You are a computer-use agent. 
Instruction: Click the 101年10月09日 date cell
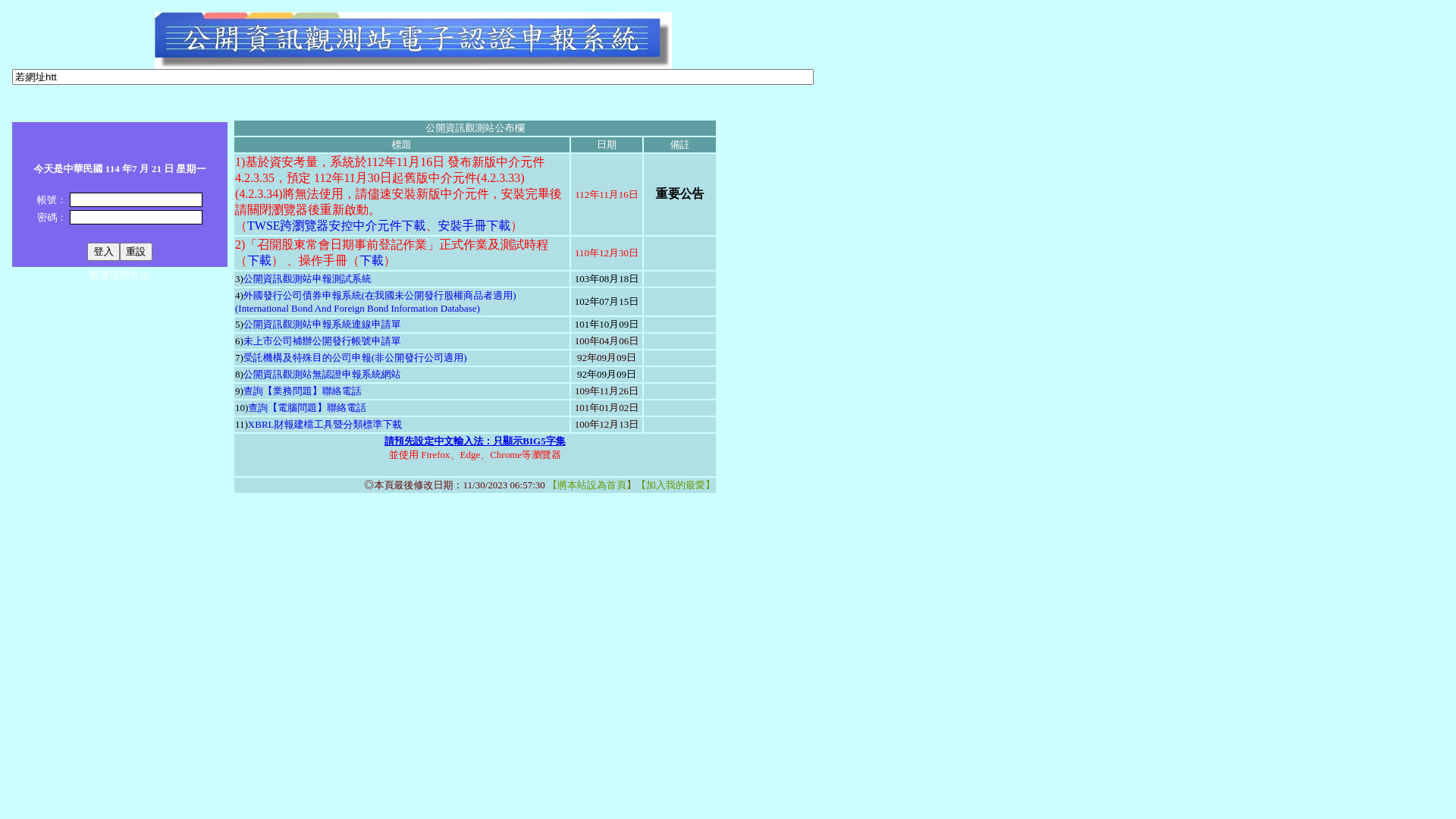coord(607,325)
